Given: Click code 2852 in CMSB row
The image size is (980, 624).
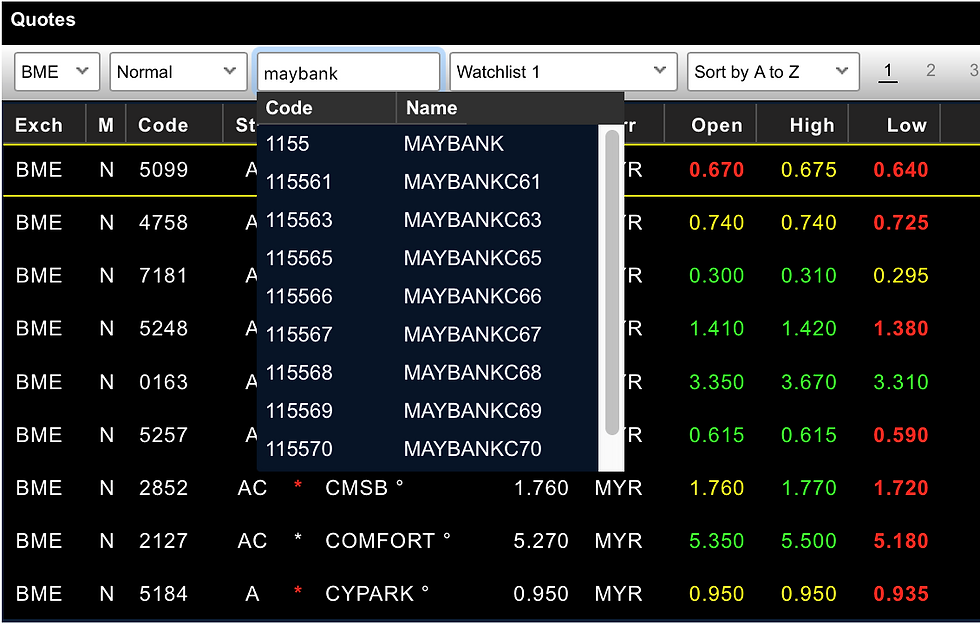Looking at the screenshot, I should 163,488.
